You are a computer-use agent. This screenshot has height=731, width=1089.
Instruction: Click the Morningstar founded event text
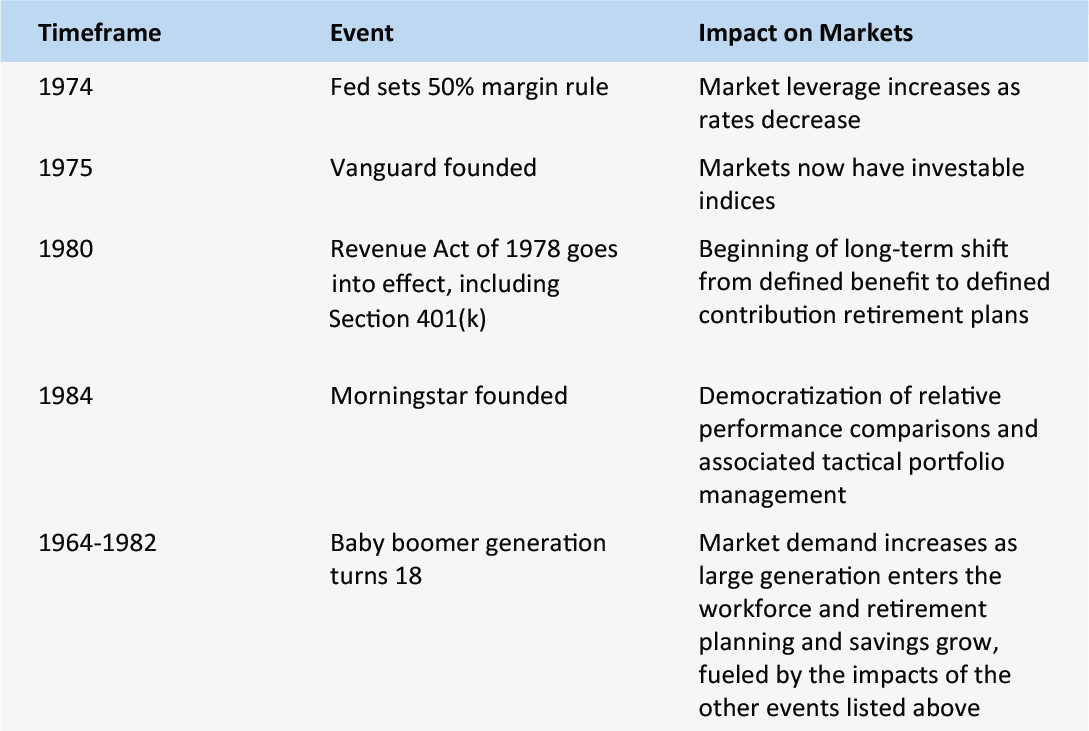(x=449, y=396)
